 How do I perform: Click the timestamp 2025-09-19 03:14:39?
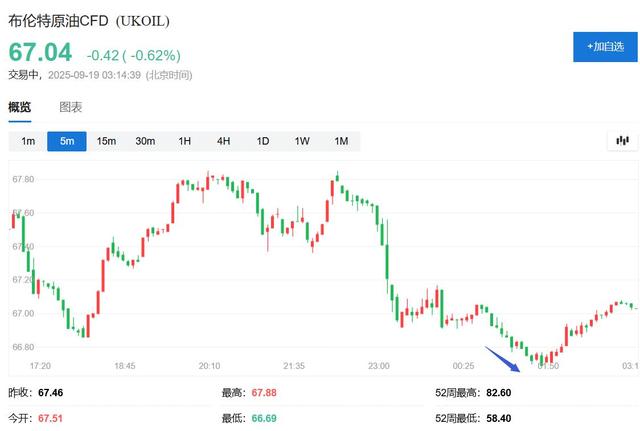point(94,75)
